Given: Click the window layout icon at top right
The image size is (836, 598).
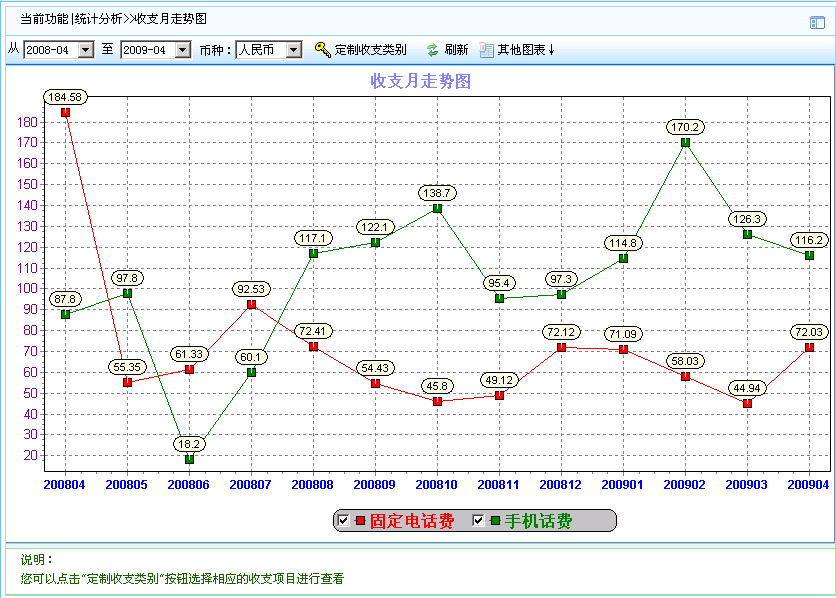Looking at the screenshot, I should (817, 22).
